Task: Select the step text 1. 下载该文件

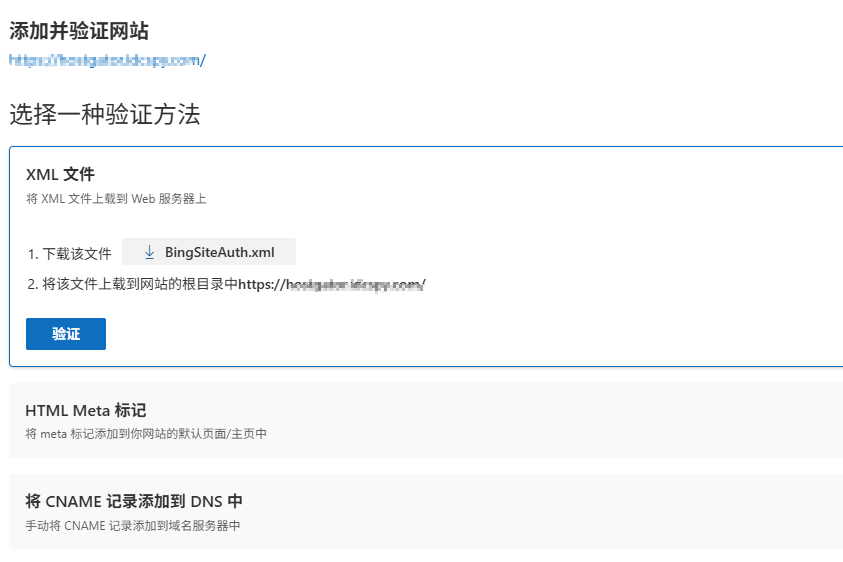Action: (x=69, y=254)
